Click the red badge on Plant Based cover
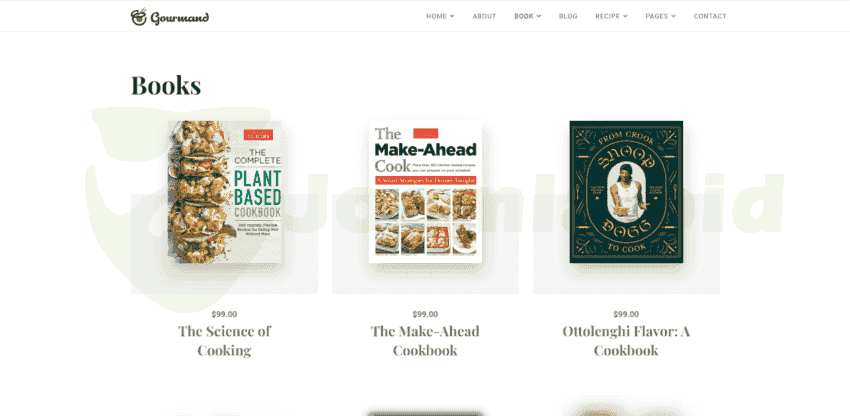 tap(258, 135)
